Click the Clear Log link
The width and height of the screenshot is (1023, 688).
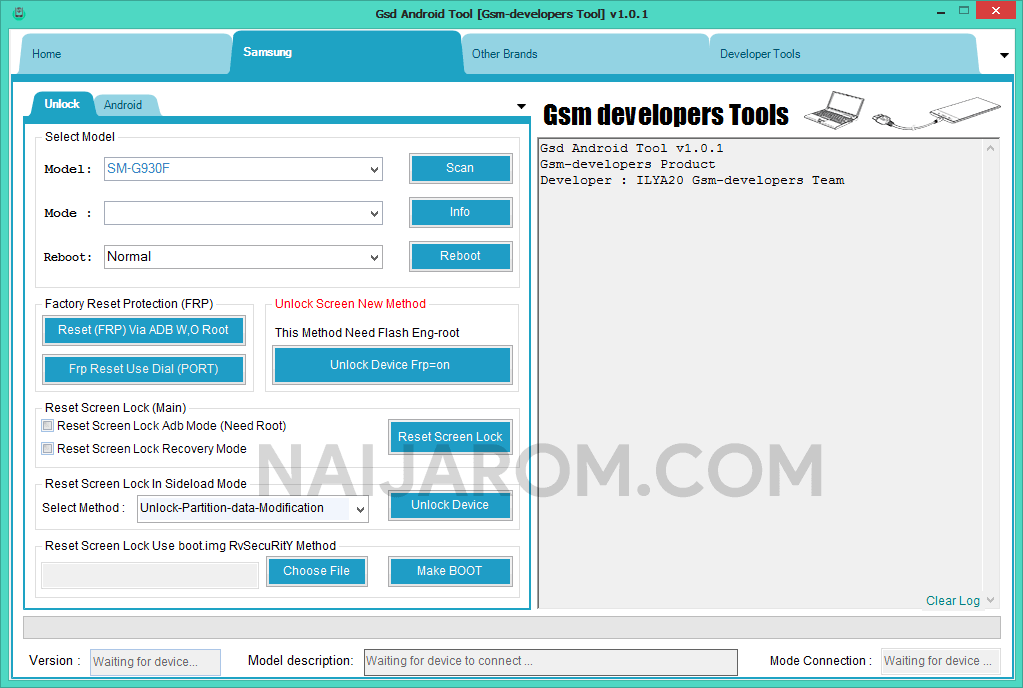tap(953, 601)
